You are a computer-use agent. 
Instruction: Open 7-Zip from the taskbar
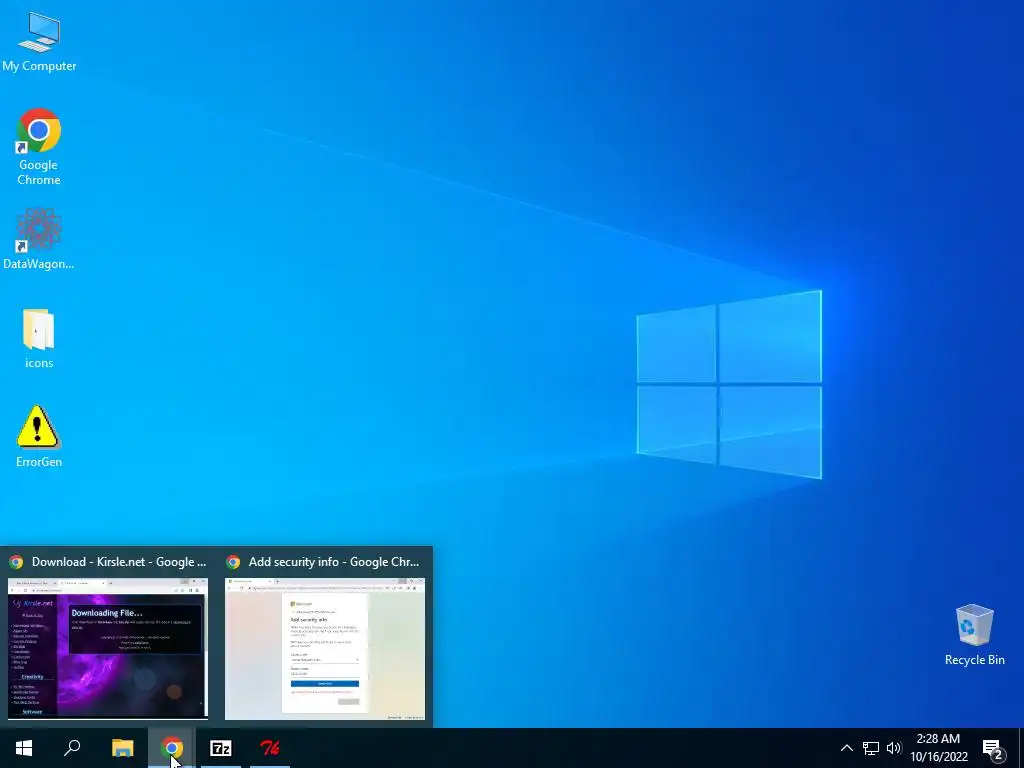(221, 748)
